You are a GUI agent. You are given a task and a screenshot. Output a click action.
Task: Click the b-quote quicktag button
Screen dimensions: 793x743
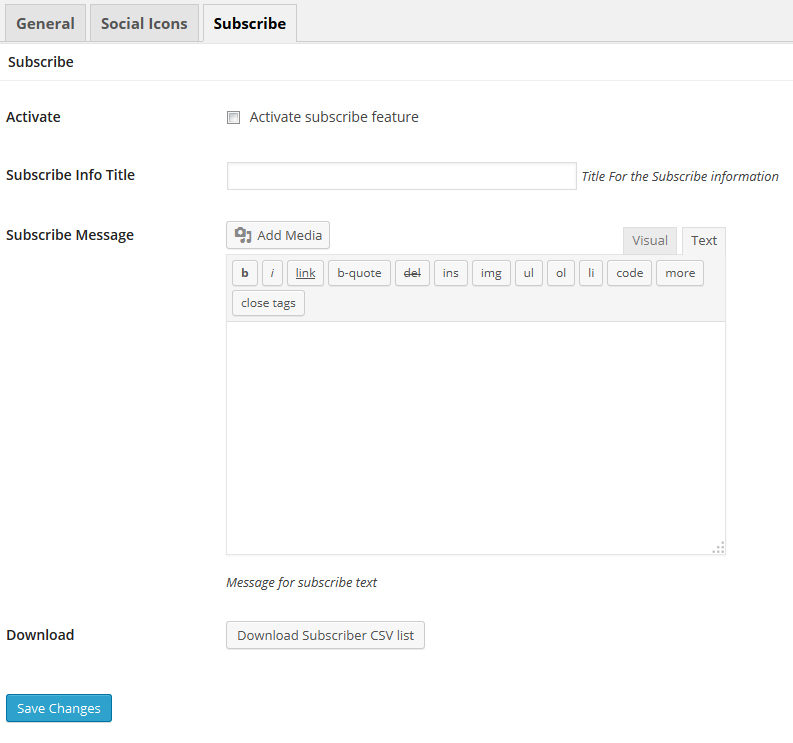pos(359,273)
